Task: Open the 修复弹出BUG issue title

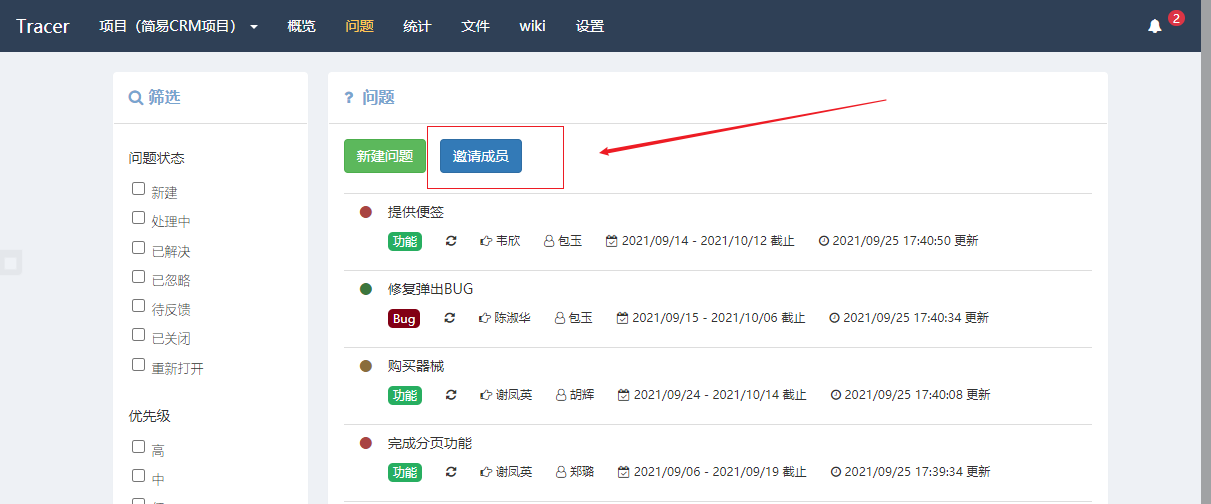Action: click(x=430, y=289)
